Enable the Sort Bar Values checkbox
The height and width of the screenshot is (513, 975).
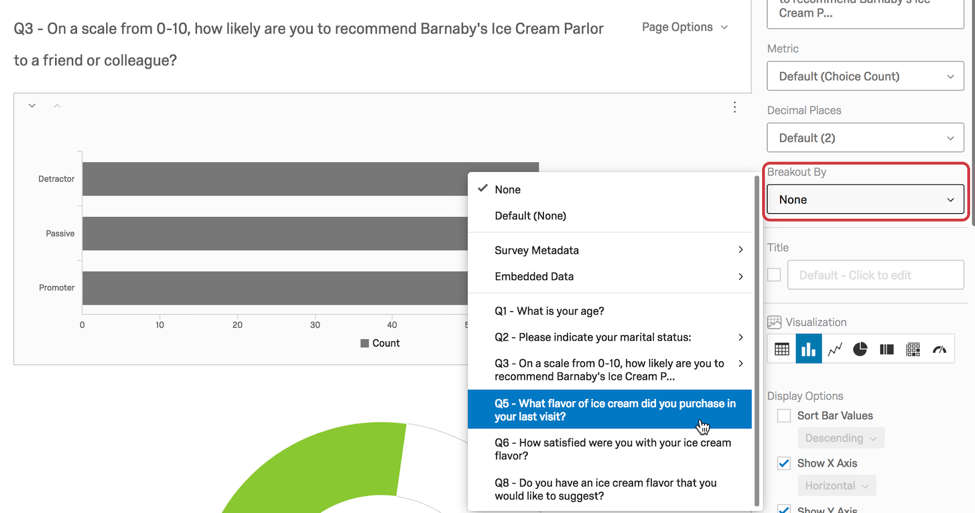(x=784, y=415)
